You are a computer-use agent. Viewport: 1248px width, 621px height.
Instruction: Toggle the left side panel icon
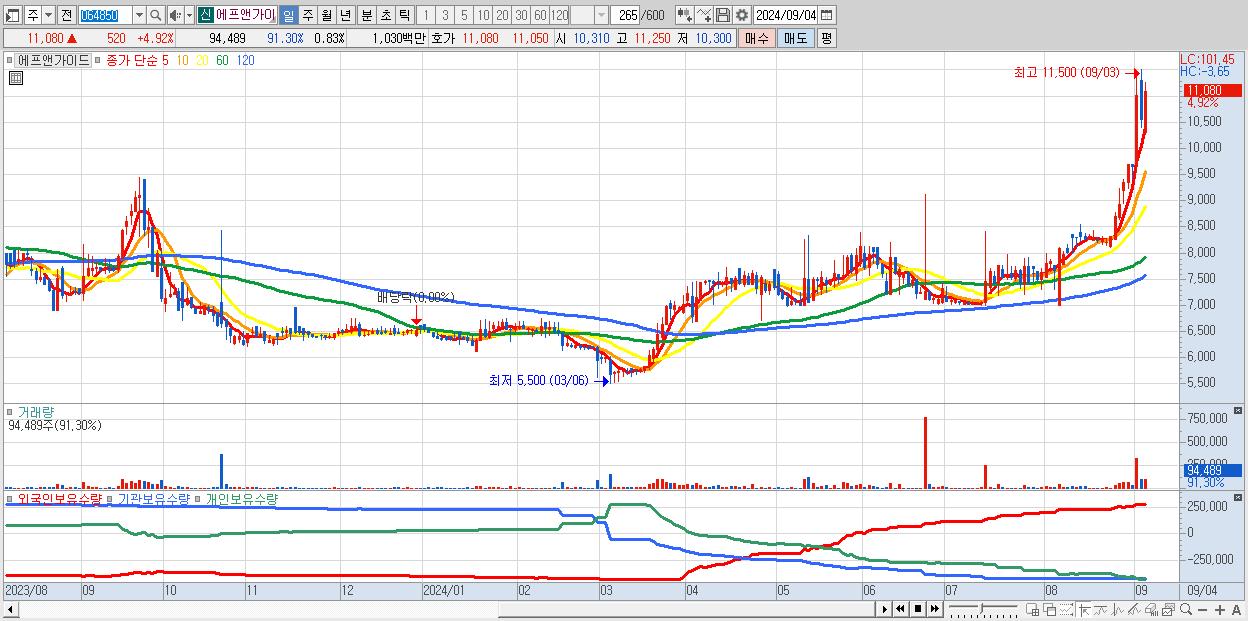[12, 15]
